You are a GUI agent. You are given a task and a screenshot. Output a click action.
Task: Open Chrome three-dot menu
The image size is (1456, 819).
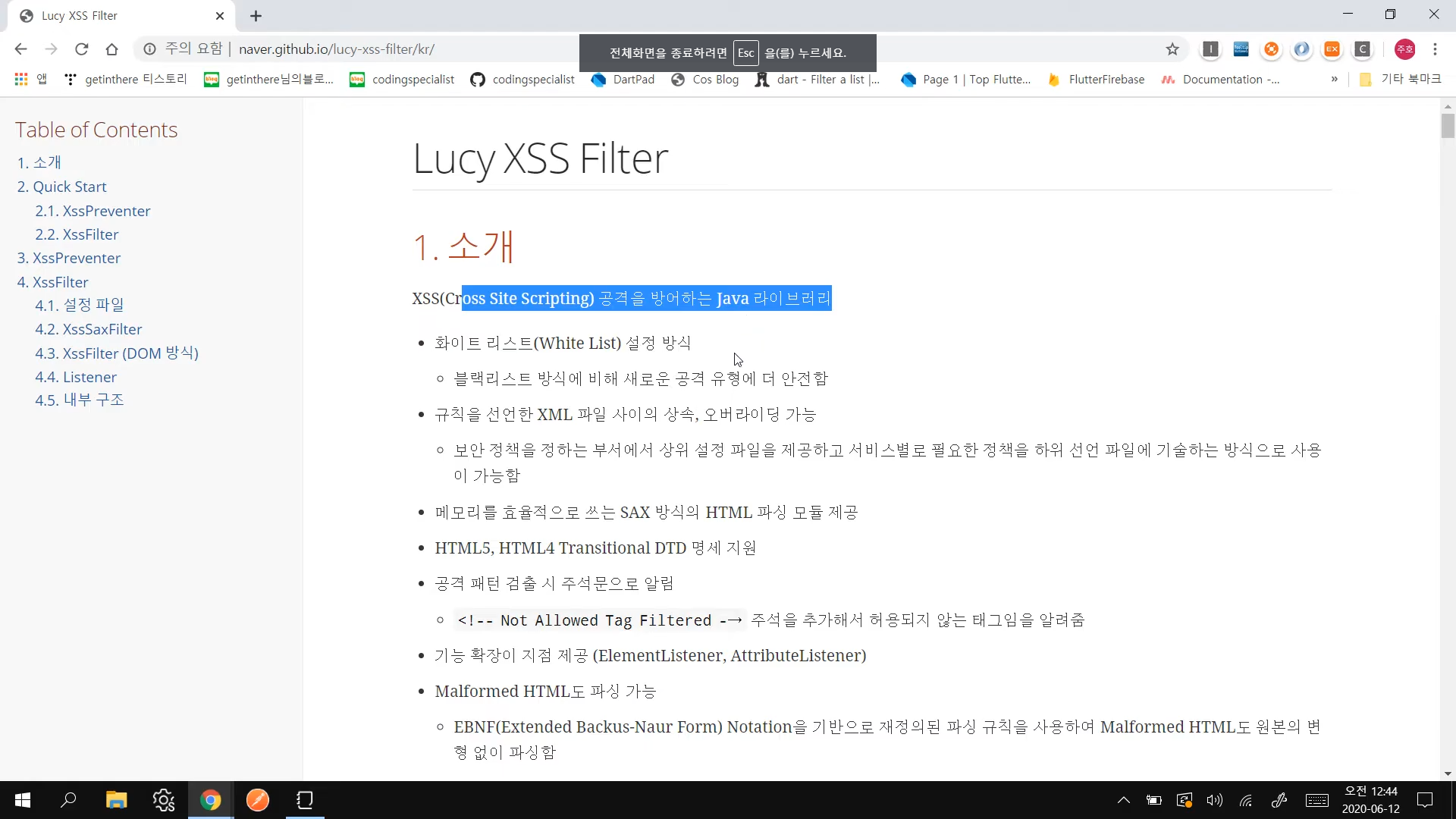(x=1435, y=49)
